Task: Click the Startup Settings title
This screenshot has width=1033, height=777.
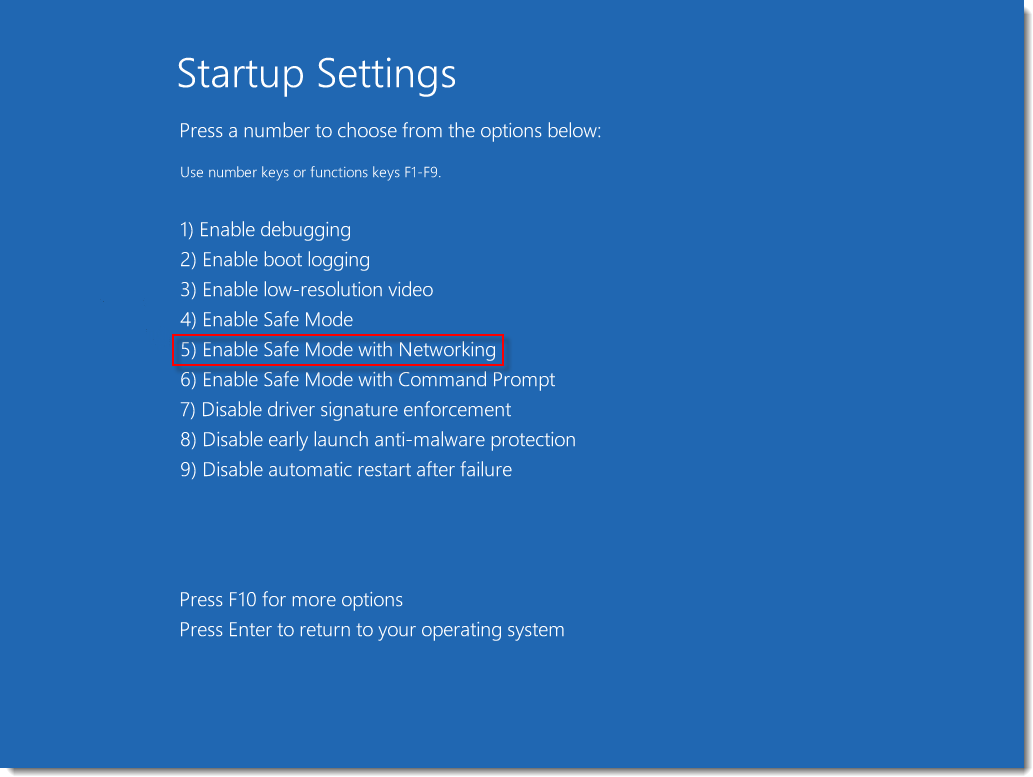Action: pyautogui.click(x=317, y=75)
